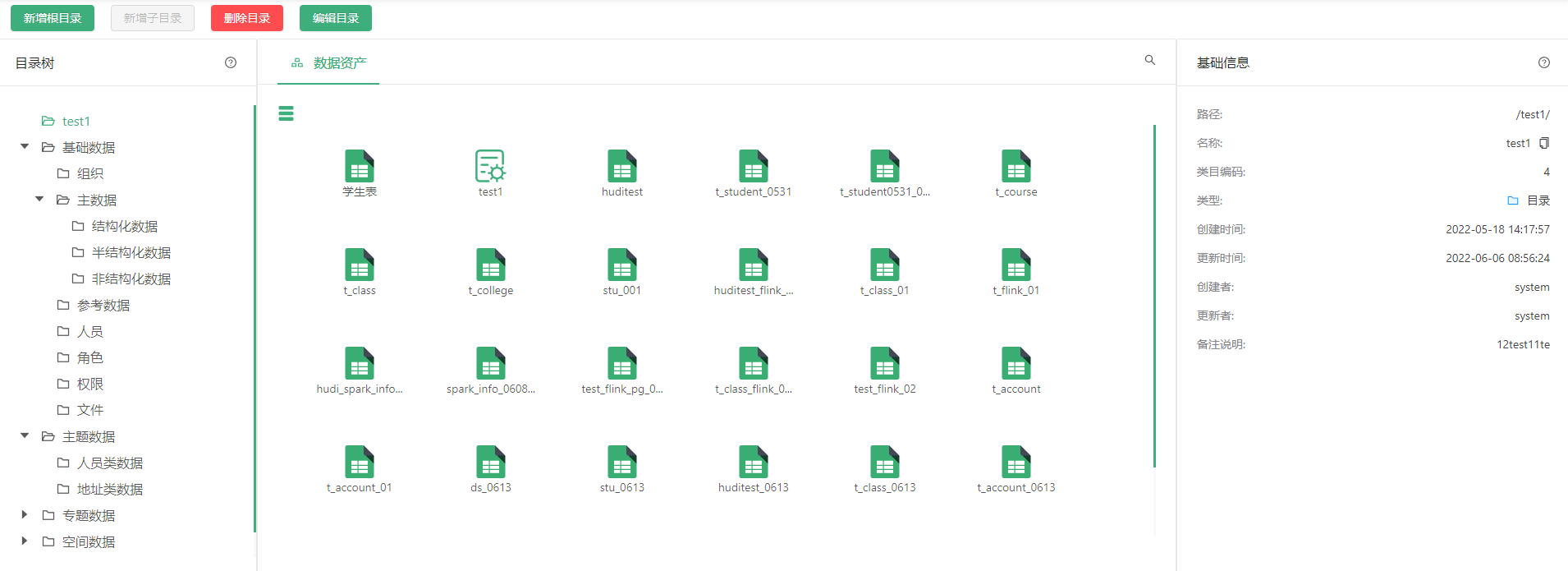This screenshot has width=1568, height=571.
Task: Click the huditest_flink_... asset label
Action: point(754,290)
